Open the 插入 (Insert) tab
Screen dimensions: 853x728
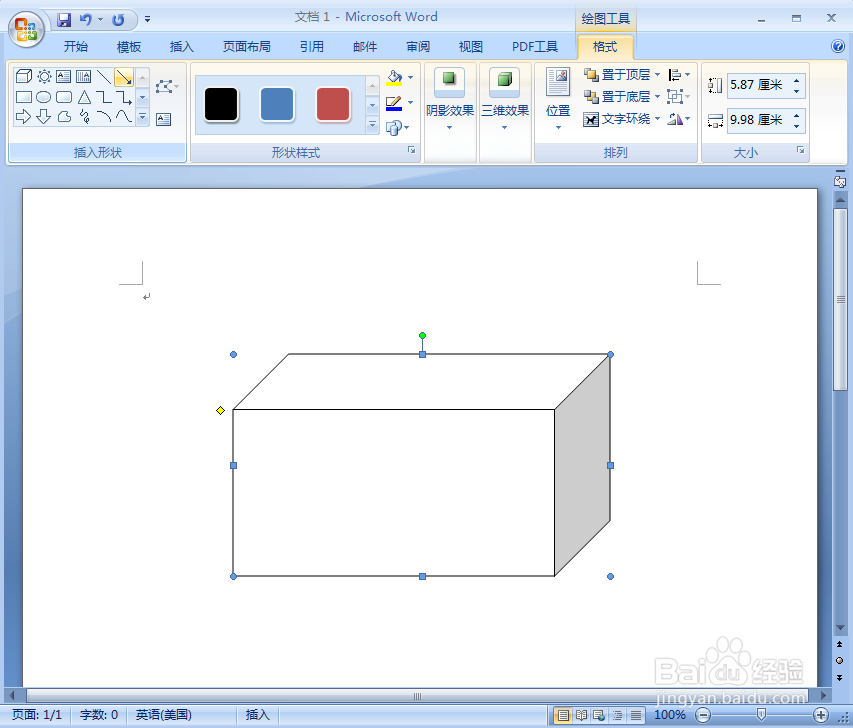click(x=182, y=47)
